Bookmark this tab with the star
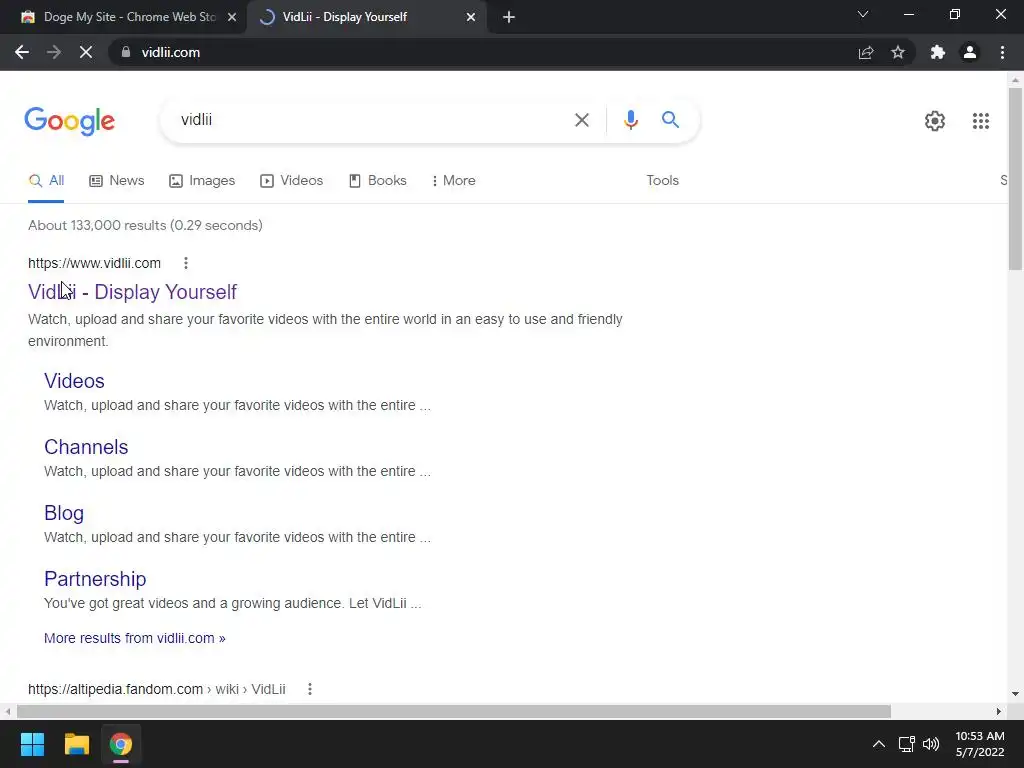 898,52
